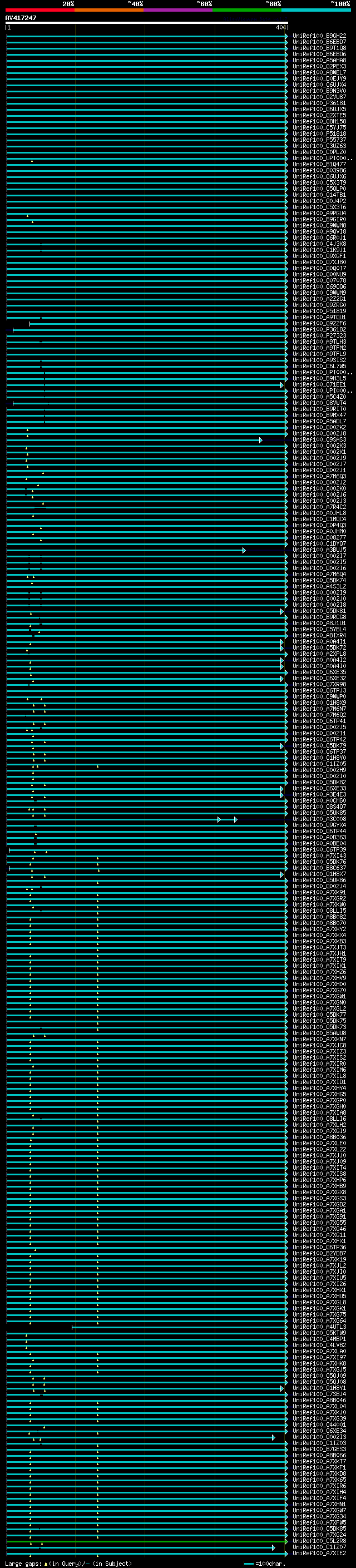356x1568 pixels.
Task: Select the query name AV417247
Action: pos(21,18)
